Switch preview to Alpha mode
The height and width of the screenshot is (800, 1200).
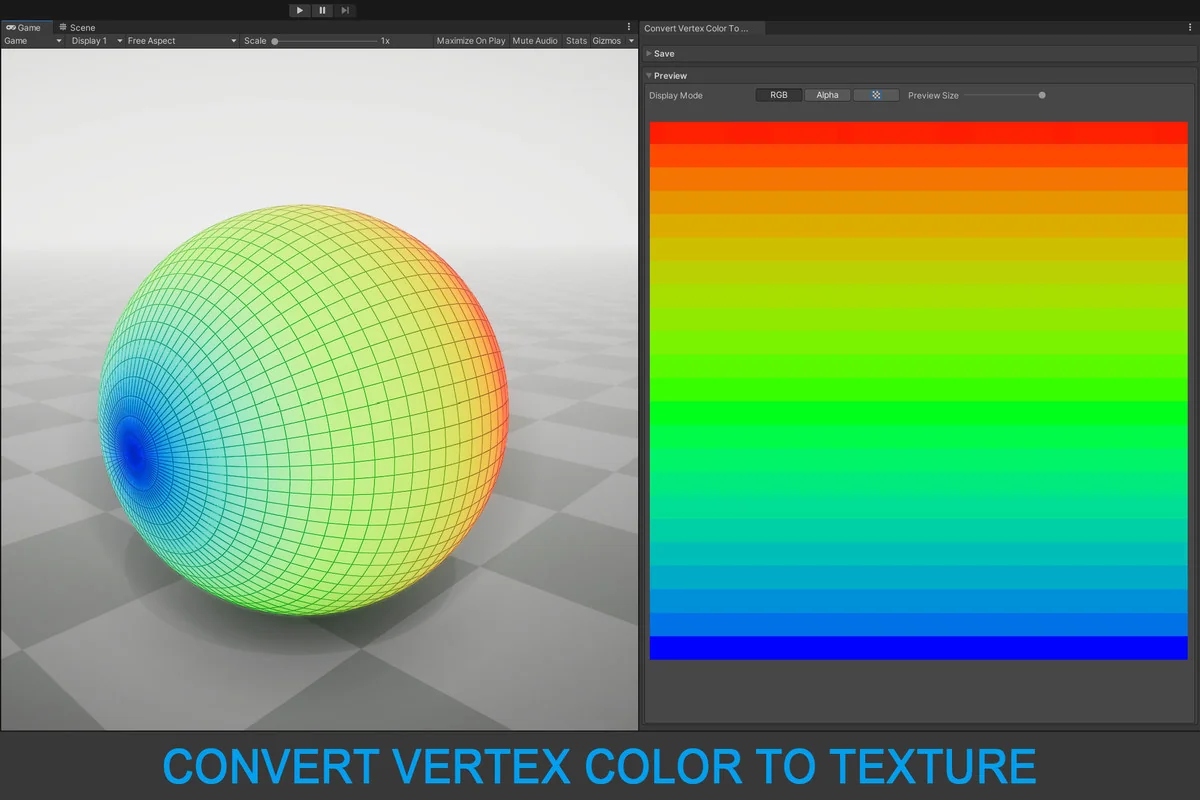(827, 95)
